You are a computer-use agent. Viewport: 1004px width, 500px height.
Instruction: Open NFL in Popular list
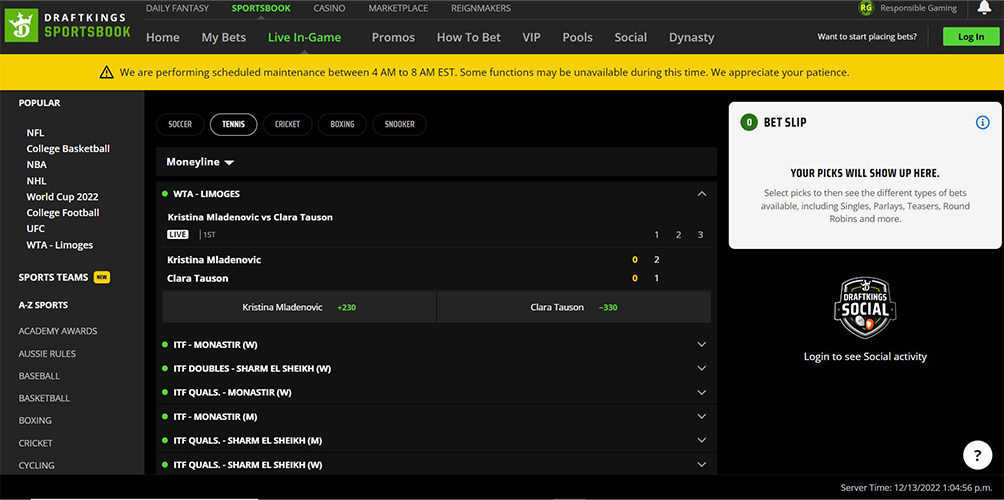point(35,133)
